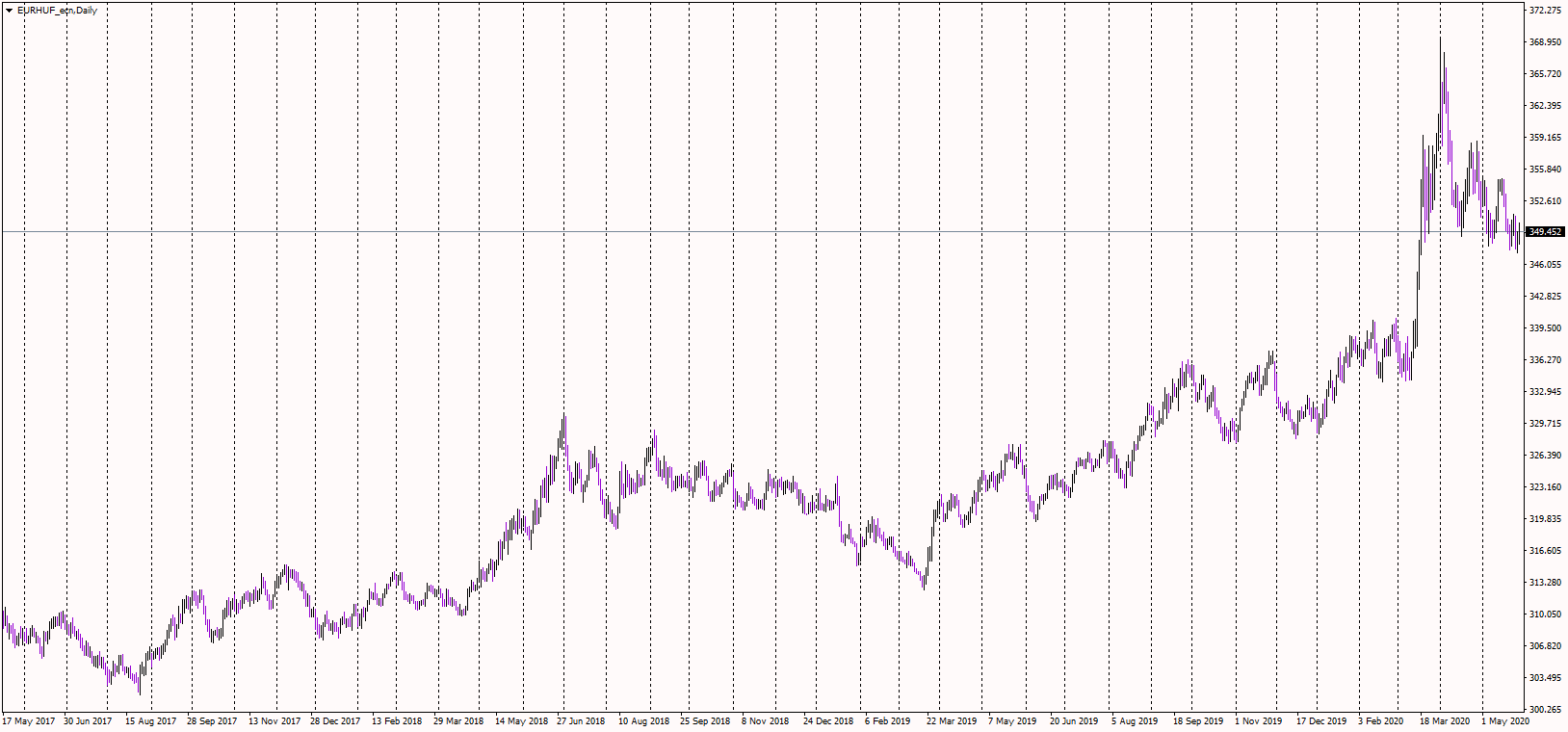This screenshot has height=732, width=1568.
Task: Click the 18 Sep 2019 date label
Action: pyautogui.click(x=1198, y=721)
